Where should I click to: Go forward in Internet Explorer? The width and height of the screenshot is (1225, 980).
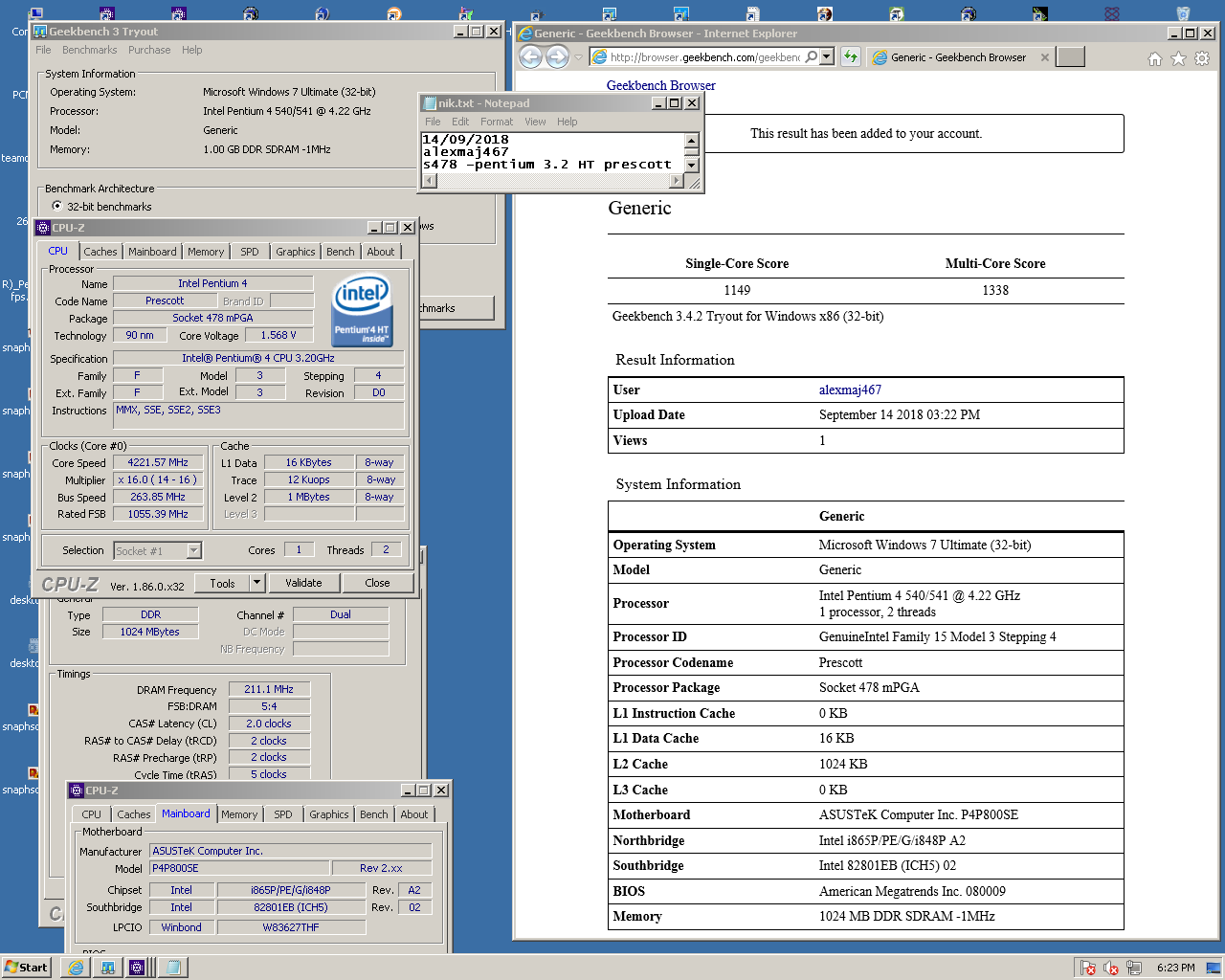(x=557, y=57)
